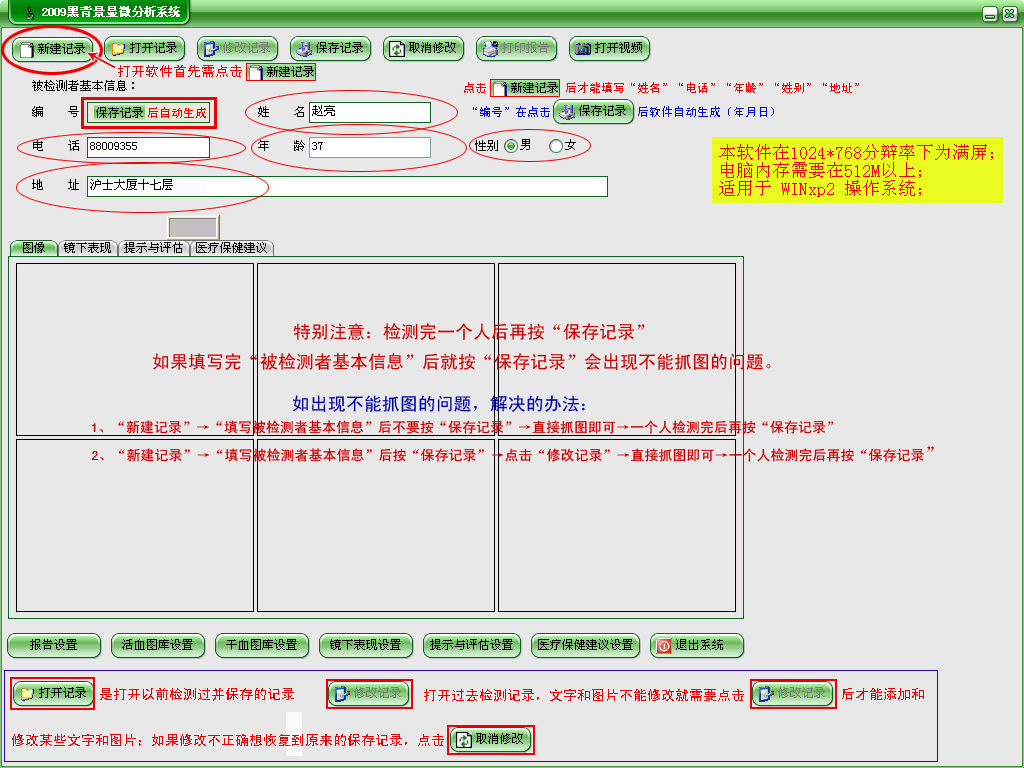Select the first empty image thumbnail box
1024x768 pixels.
coord(135,347)
